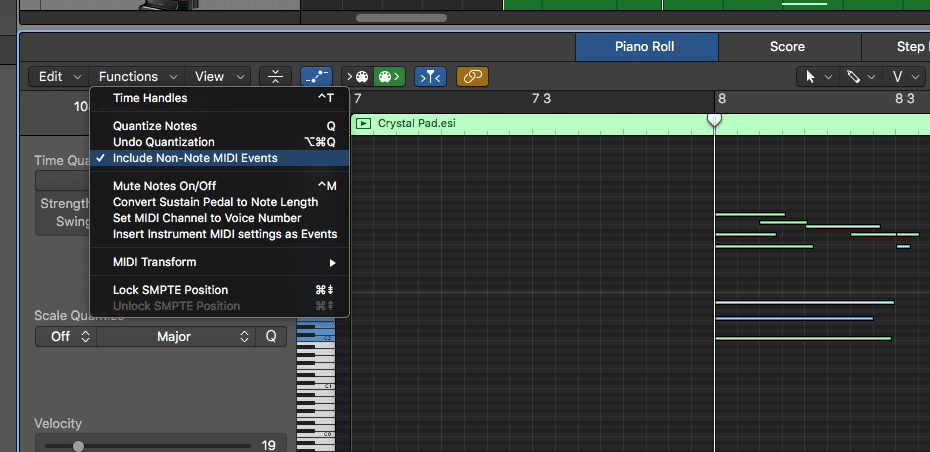
Task: Toggle the Automation curve display button
Action: click(316, 76)
